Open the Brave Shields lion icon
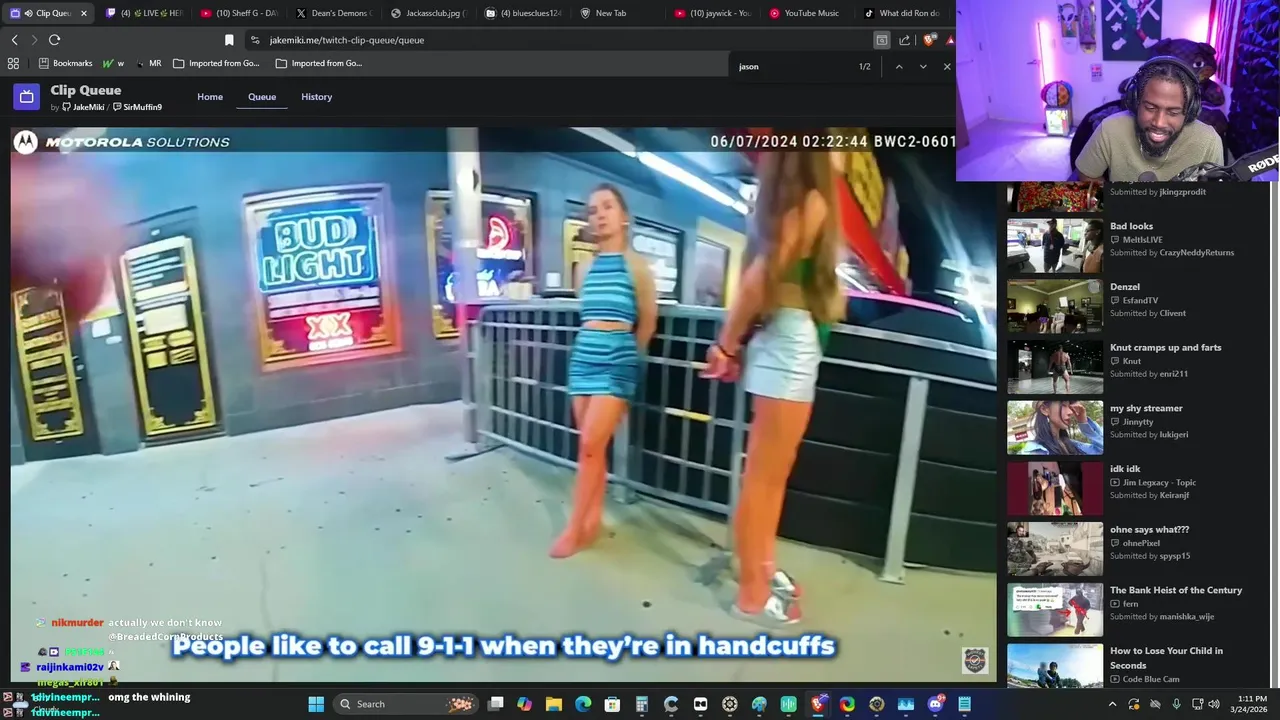This screenshot has height=720, width=1280. click(x=929, y=40)
